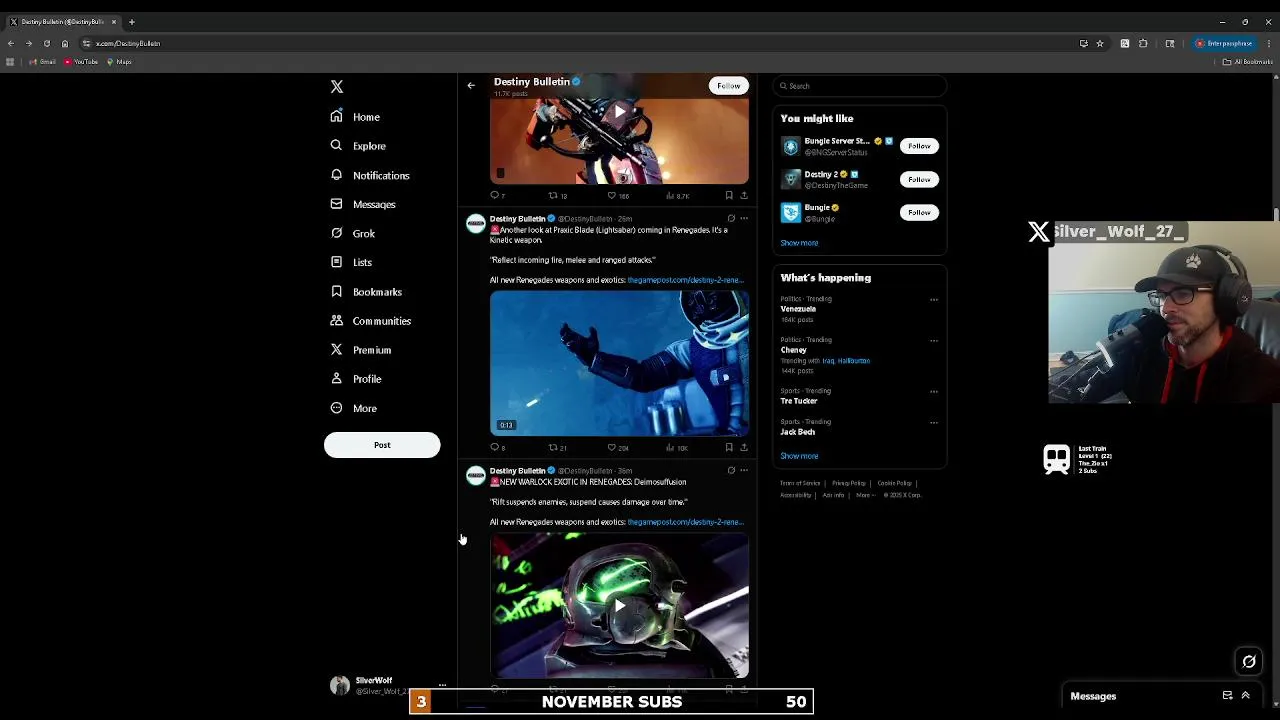The width and height of the screenshot is (1280, 720).
Task: Open thegamepost link in Warlock exotic post
Action: pyautogui.click(x=685, y=522)
